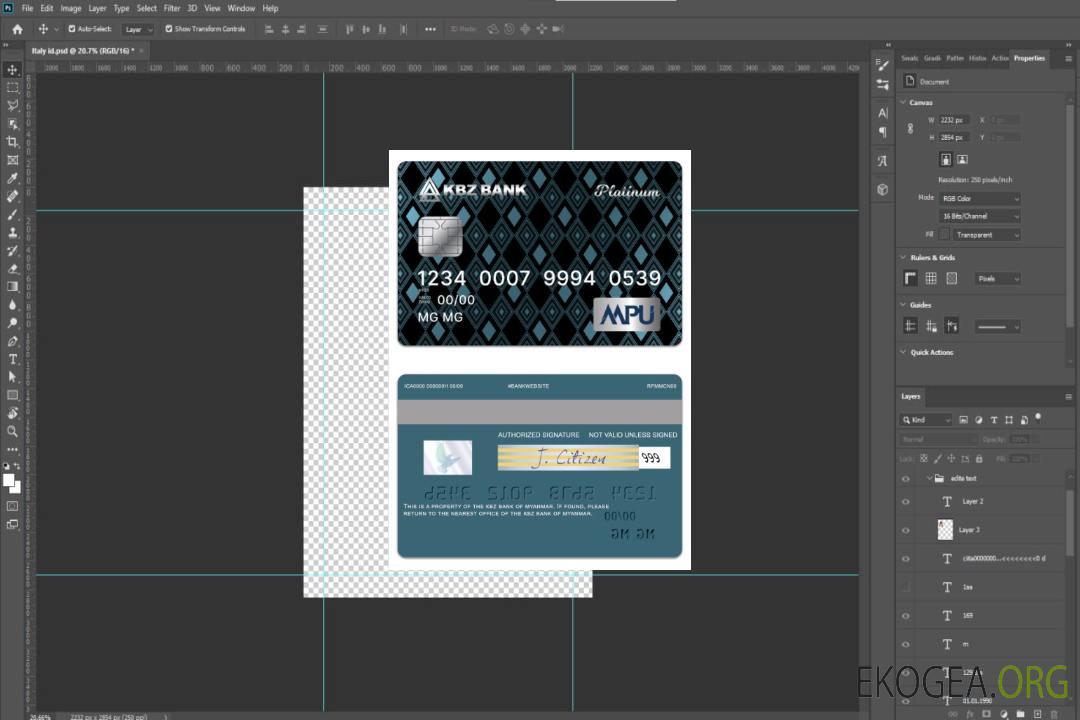Collapse the 'edite text' group arrow

929,478
